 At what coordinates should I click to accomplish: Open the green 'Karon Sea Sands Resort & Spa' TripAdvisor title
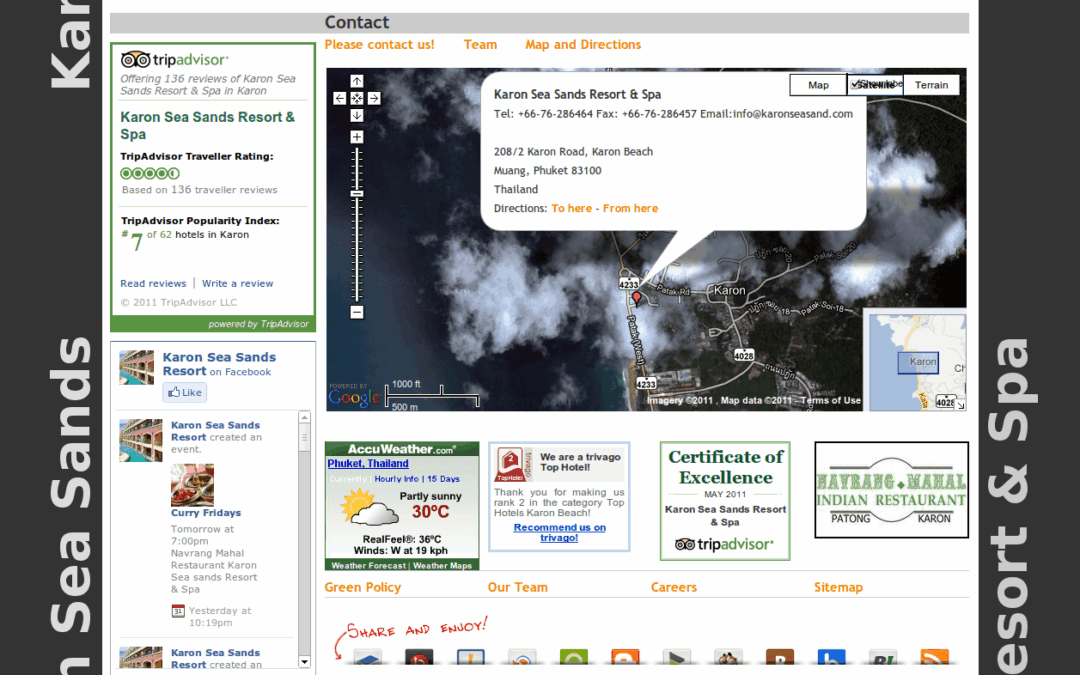pyautogui.click(x=207, y=125)
